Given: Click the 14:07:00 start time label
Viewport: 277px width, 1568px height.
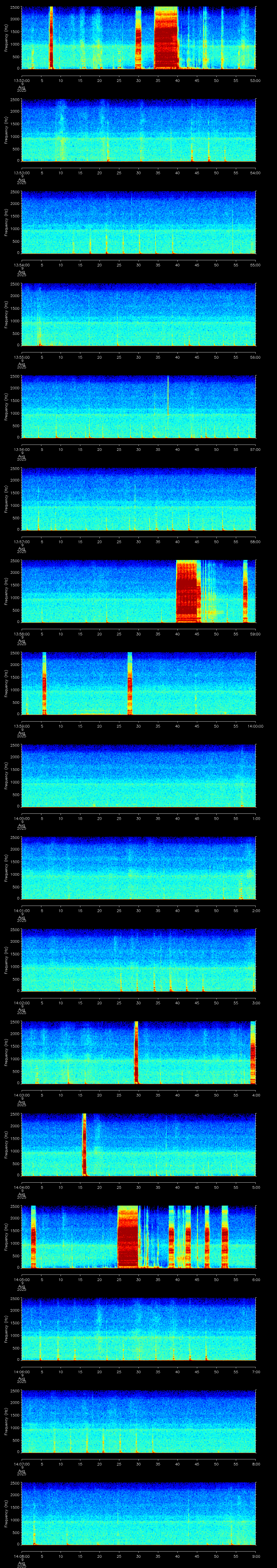Looking at the screenshot, I should [x=21, y=1464].
